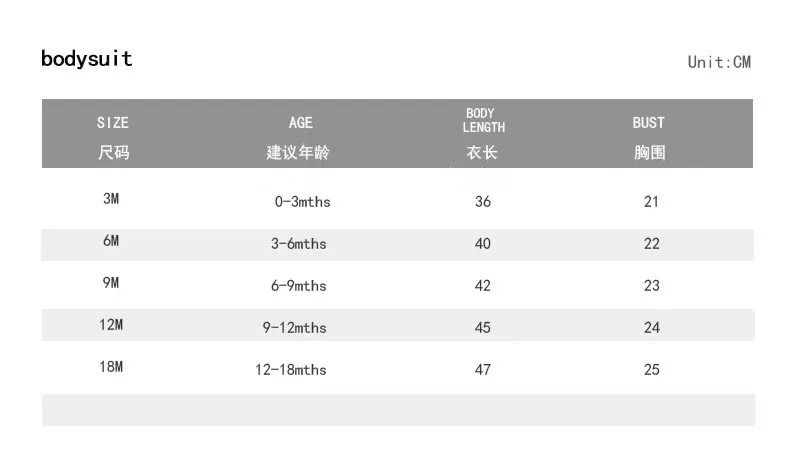Select the 18M size cell
800x452 pixels.
click(x=111, y=366)
